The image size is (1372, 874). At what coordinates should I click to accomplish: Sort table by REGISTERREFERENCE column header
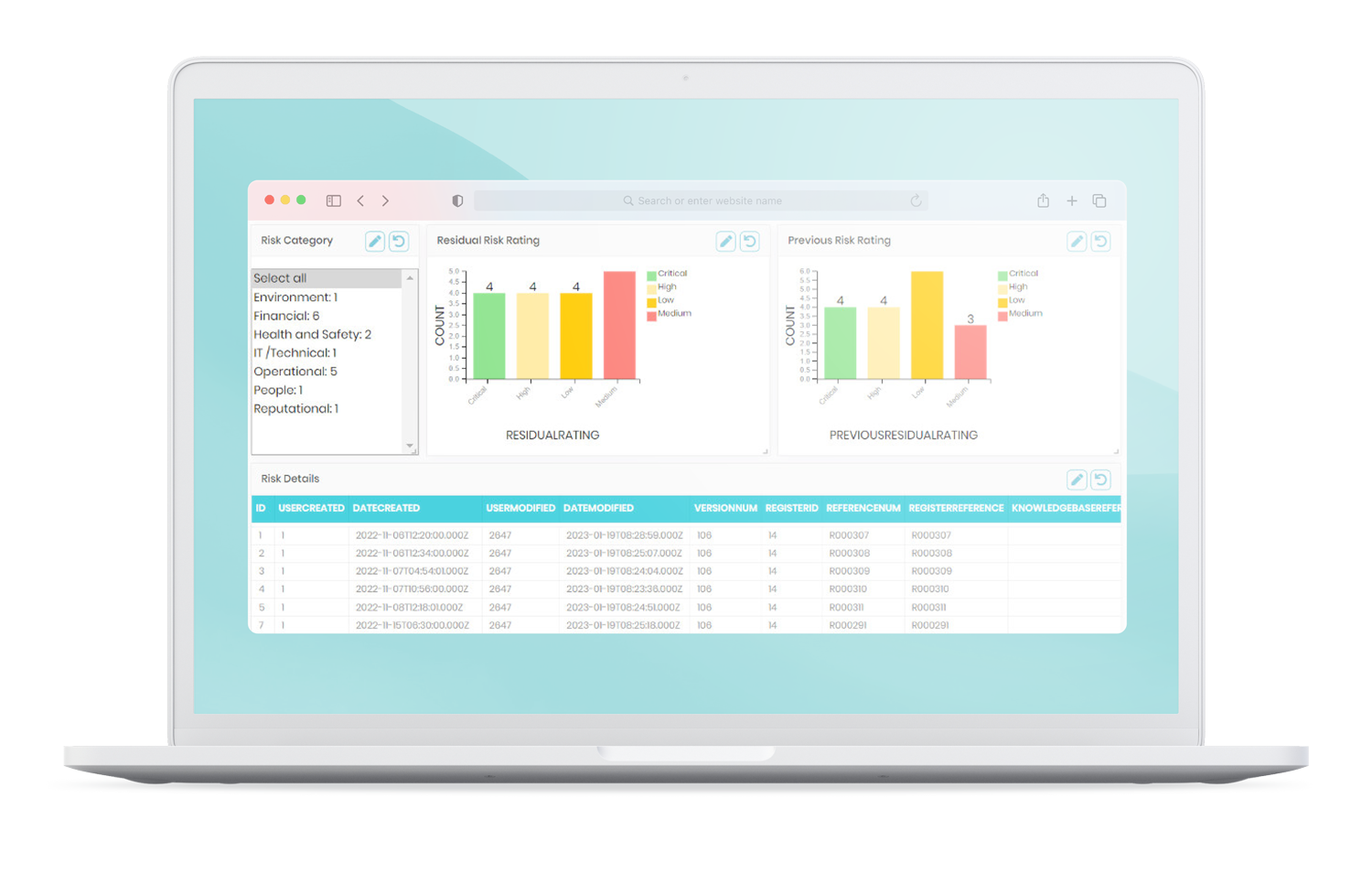click(956, 508)
